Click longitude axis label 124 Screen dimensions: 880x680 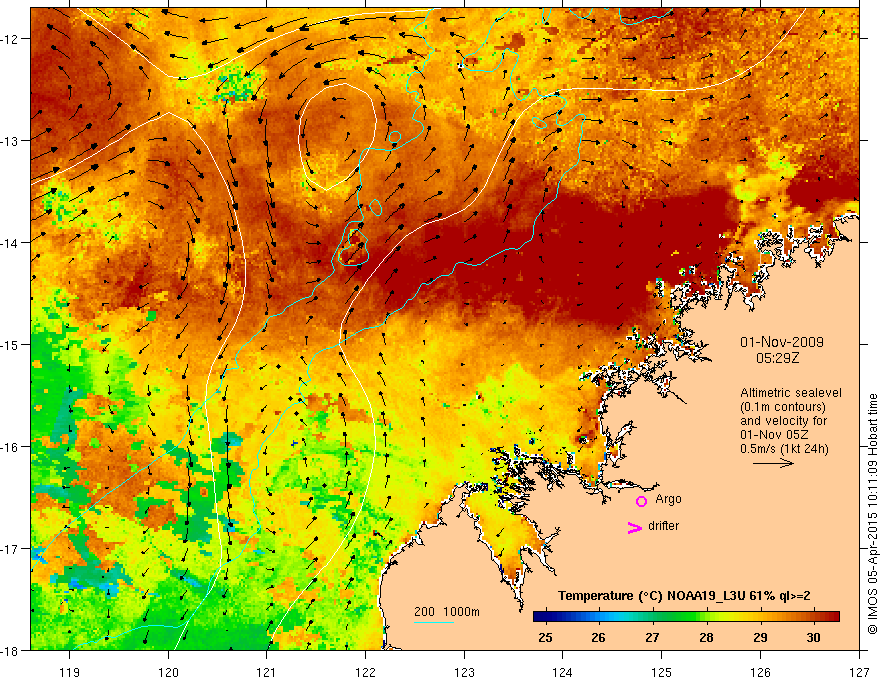tap(563, 672)
